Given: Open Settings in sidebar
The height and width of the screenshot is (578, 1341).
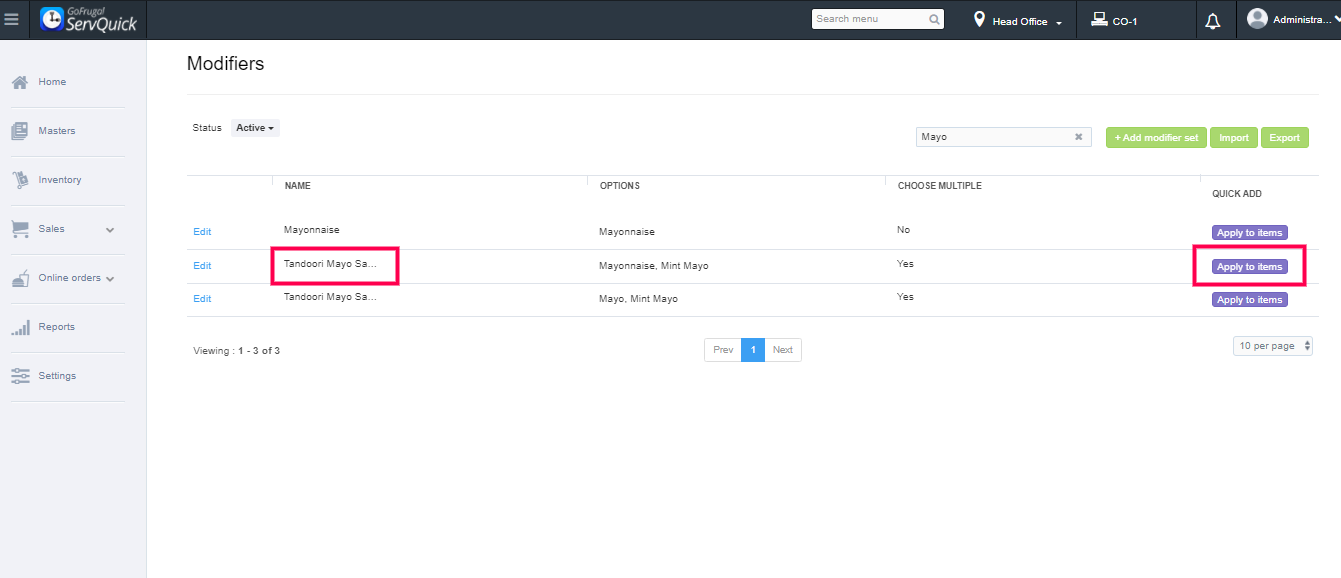Looking at the screenshot, I should pyautogui.click(x=57, y=376).
